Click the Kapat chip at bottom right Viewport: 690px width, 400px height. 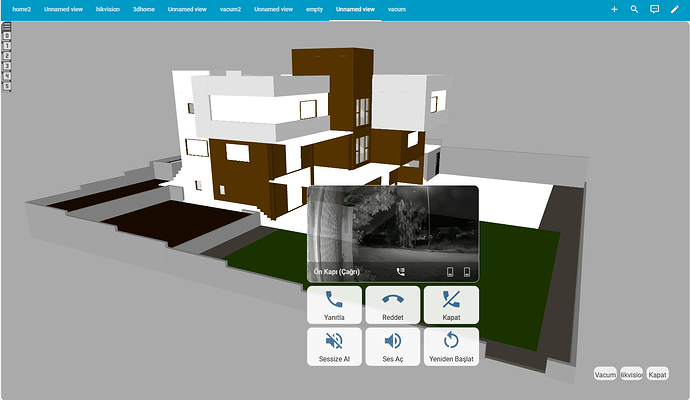click(x=657, y=374)
